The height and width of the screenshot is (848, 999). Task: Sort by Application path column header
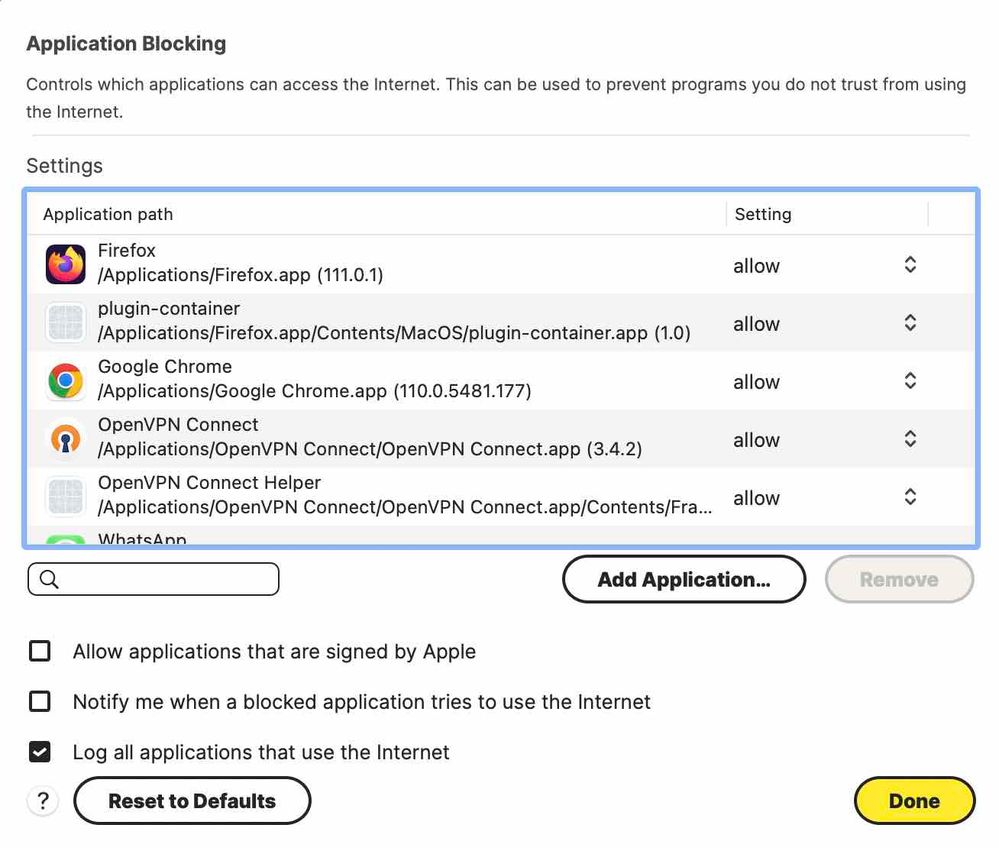click(108, 214)
